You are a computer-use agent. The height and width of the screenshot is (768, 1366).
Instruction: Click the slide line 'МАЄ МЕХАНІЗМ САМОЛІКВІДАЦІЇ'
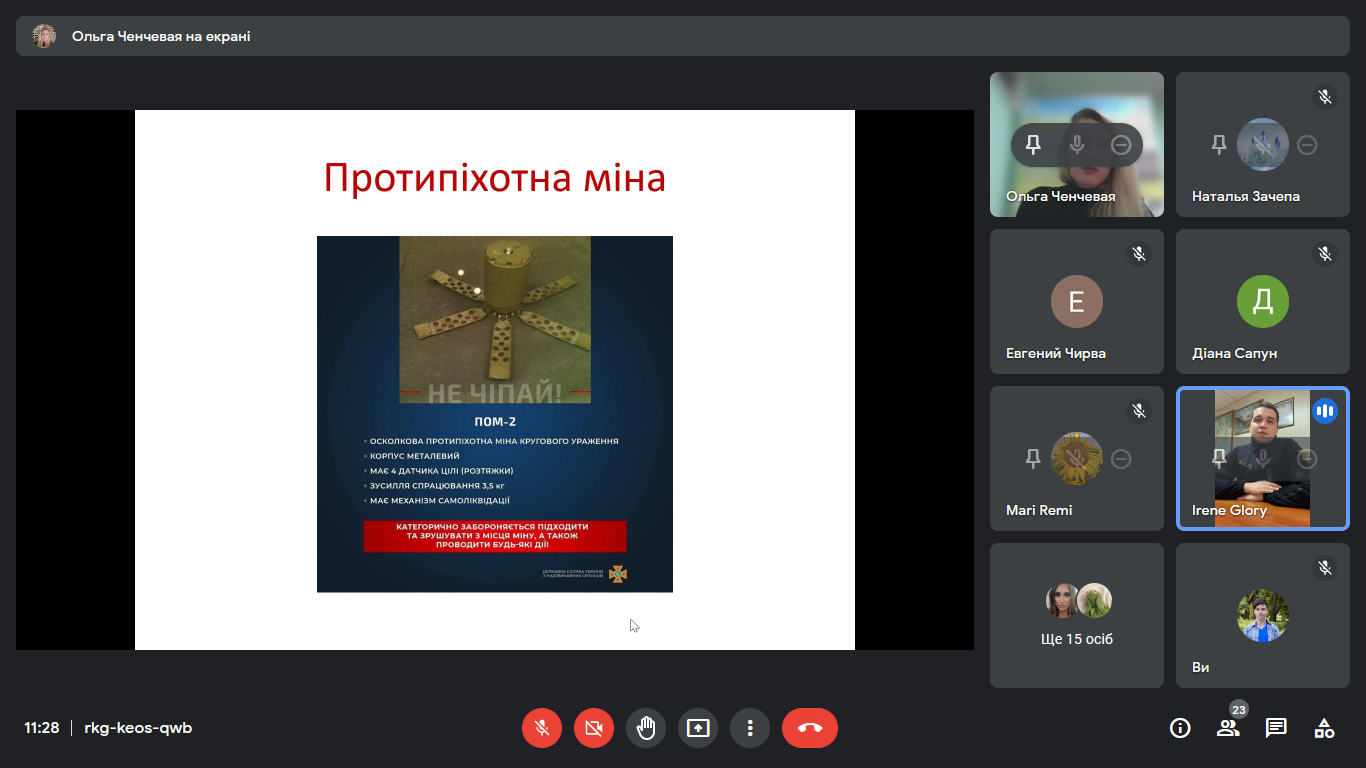(440, 501)
